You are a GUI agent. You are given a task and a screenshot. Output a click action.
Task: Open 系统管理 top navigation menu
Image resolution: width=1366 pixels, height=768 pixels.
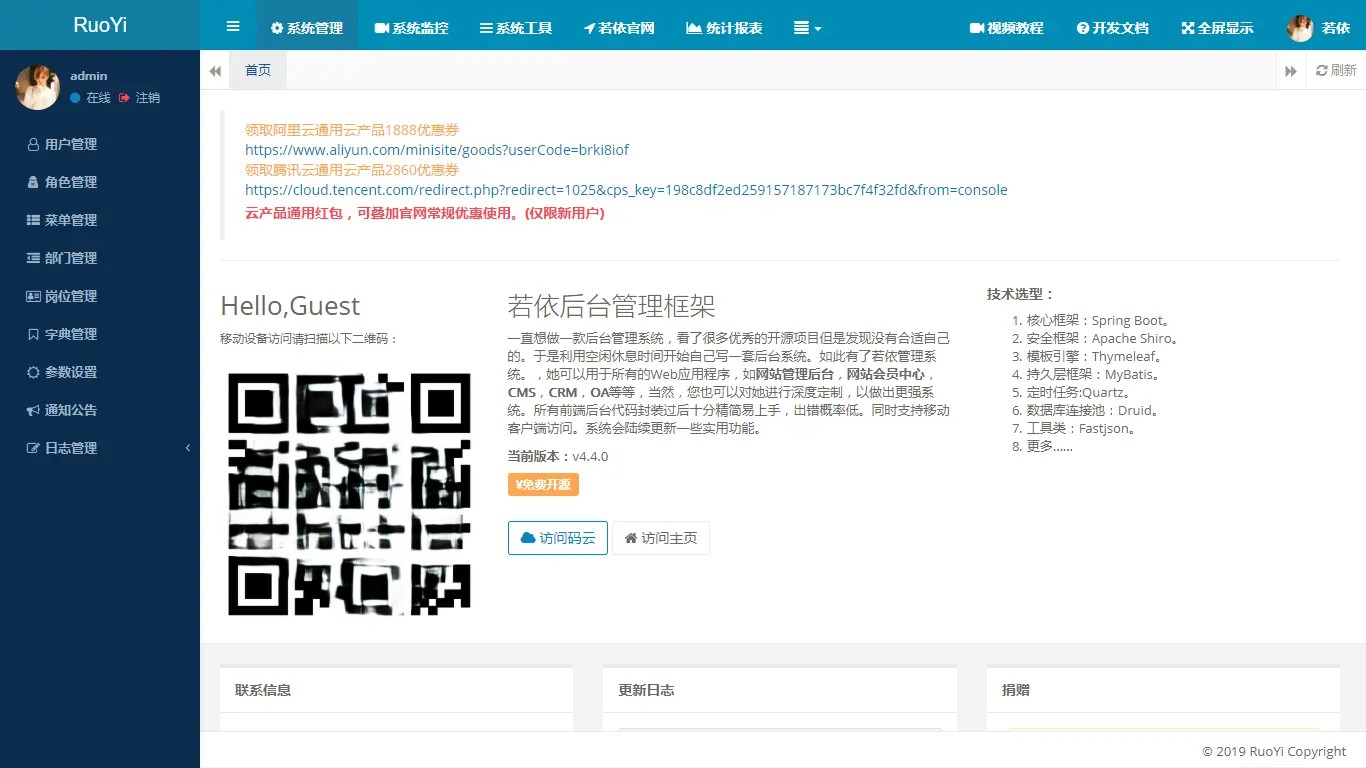307,28
